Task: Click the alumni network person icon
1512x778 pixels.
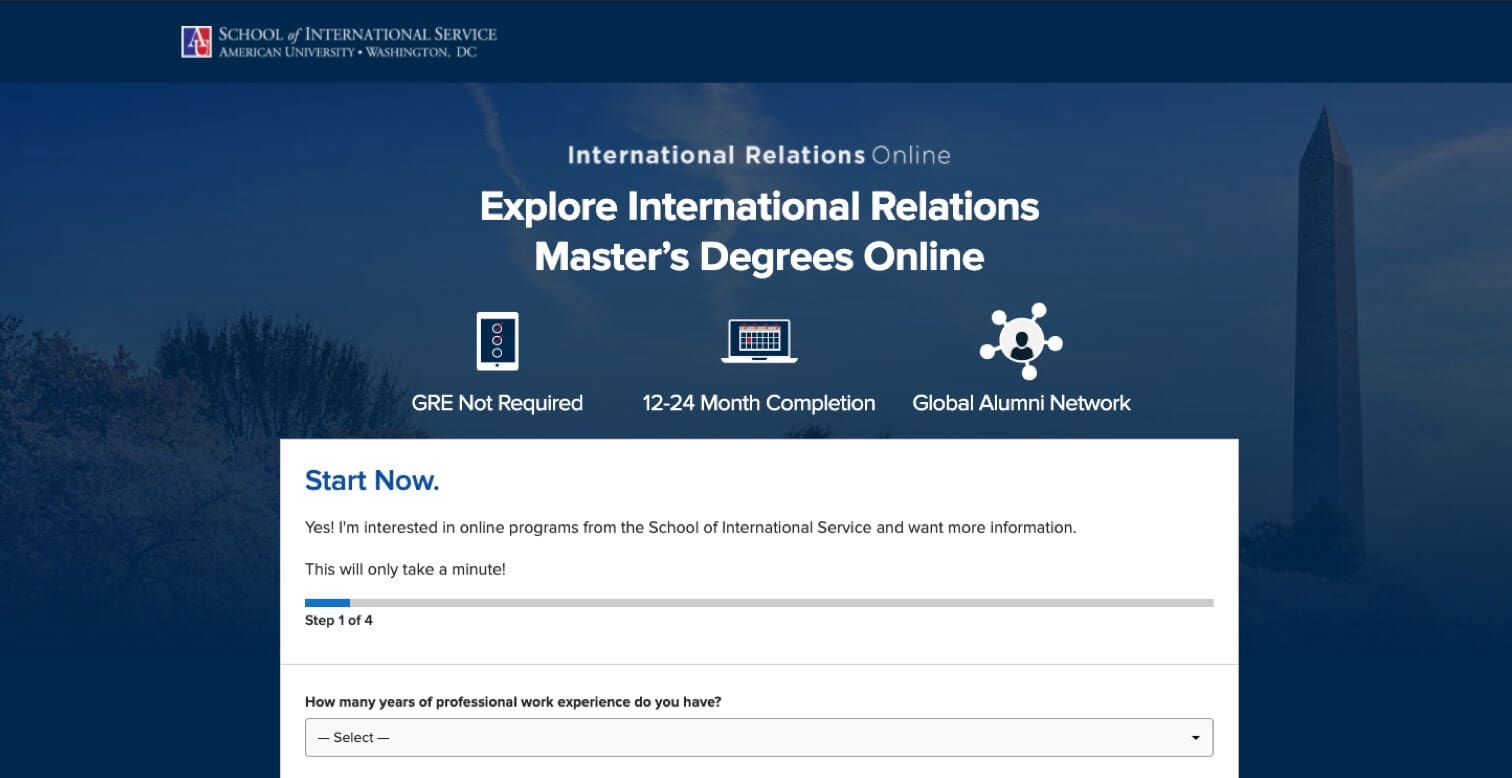Action: point(1021,341)
